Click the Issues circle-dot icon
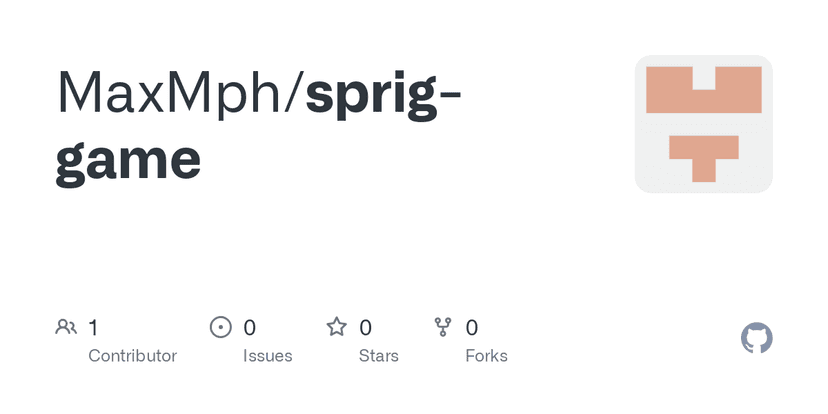The width and height of the screenshot is (828, 414). (x=220, y=327)
